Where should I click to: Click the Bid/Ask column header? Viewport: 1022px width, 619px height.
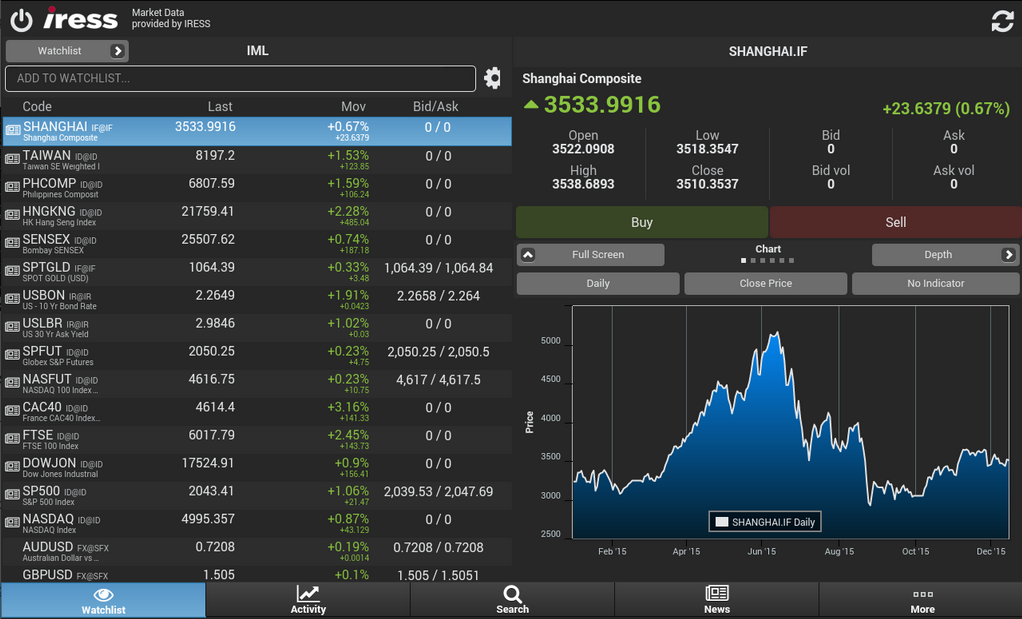point(435,106)
